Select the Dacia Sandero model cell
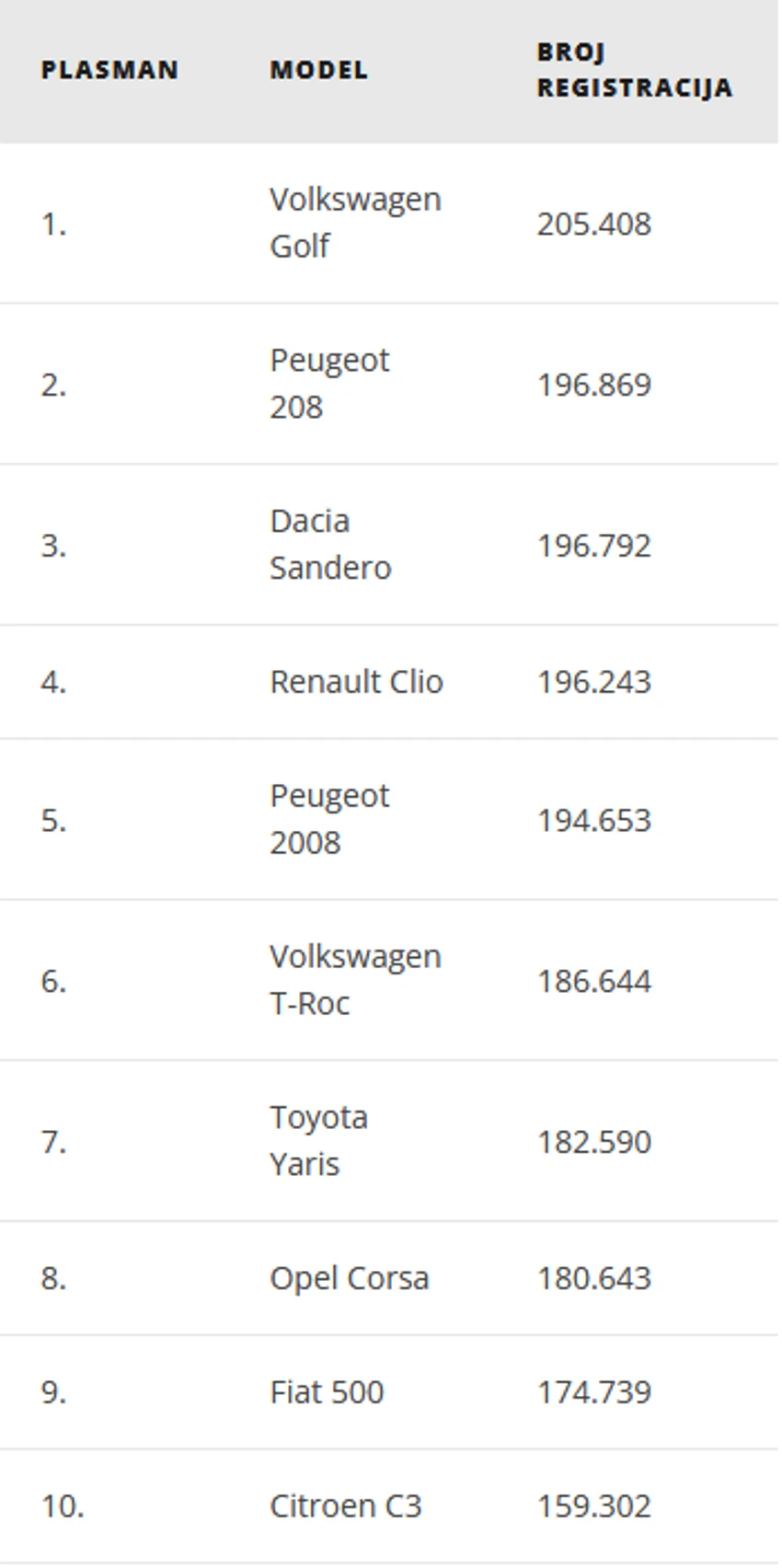The image size is (782, 1568). (x=330, y=545)
